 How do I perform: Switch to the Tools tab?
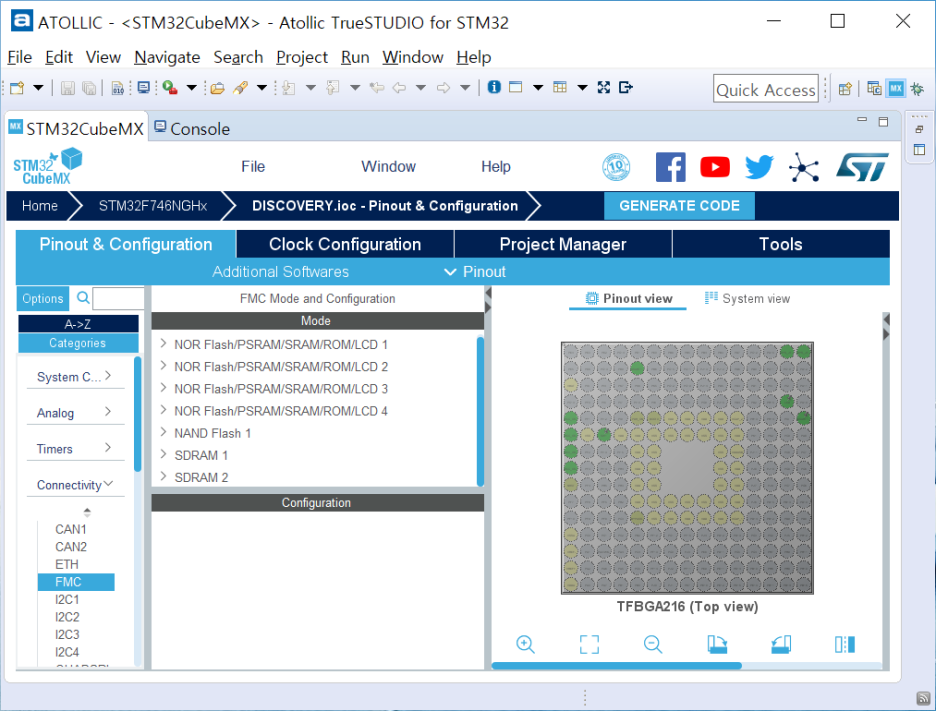tap(781, 244)
